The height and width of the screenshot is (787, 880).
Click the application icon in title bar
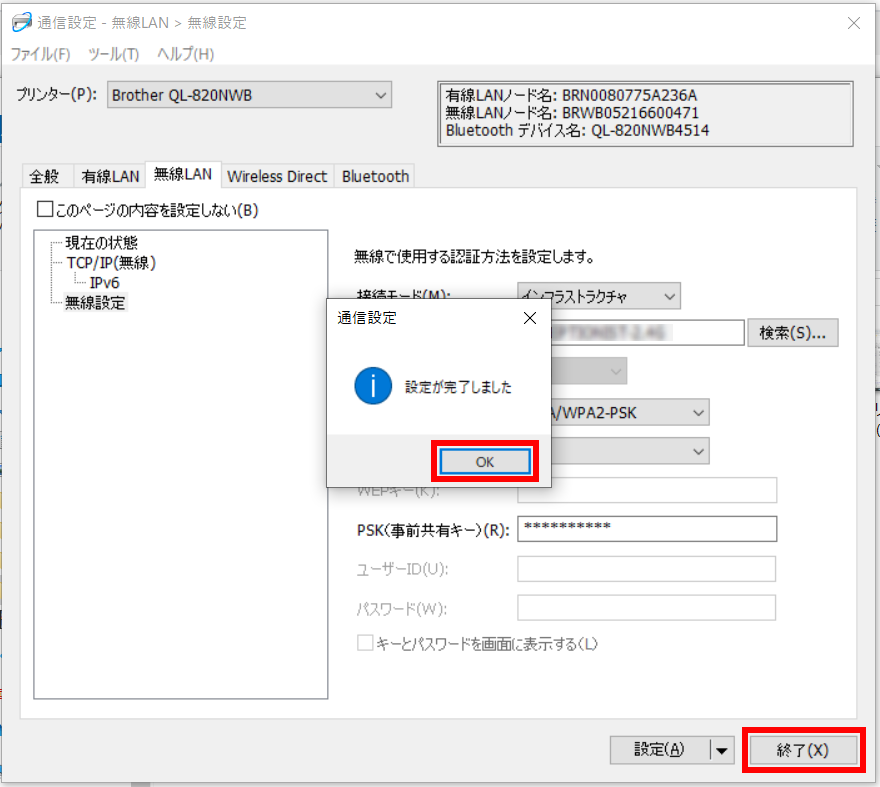point(22,22)
